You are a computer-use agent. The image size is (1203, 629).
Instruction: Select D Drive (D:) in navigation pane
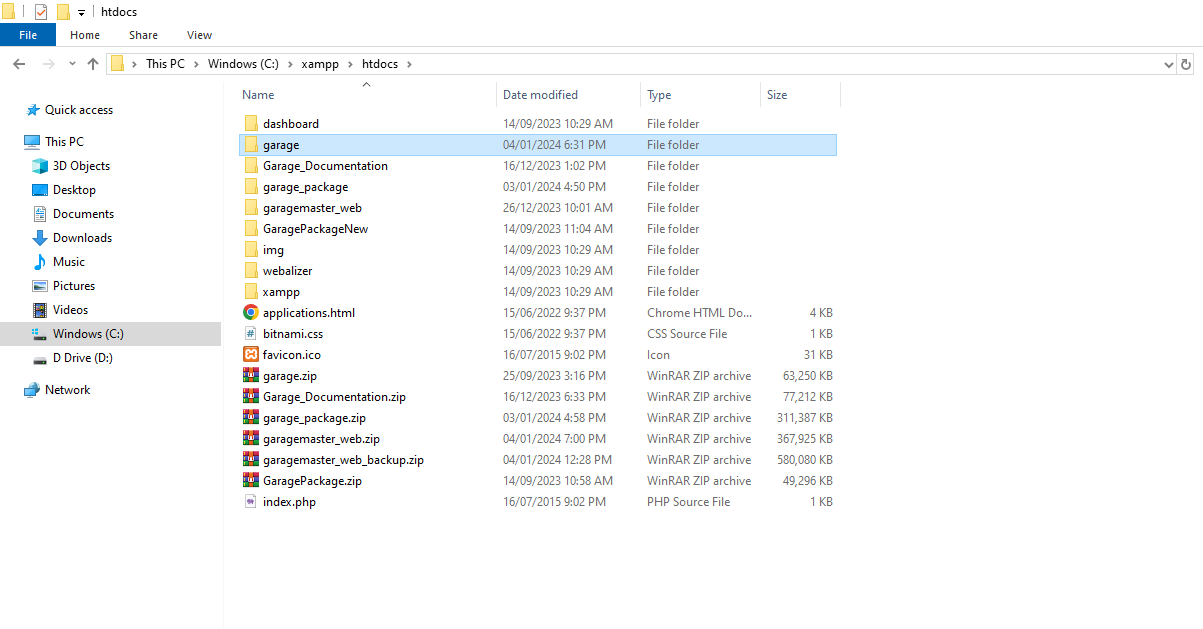[x=82, y=358]
